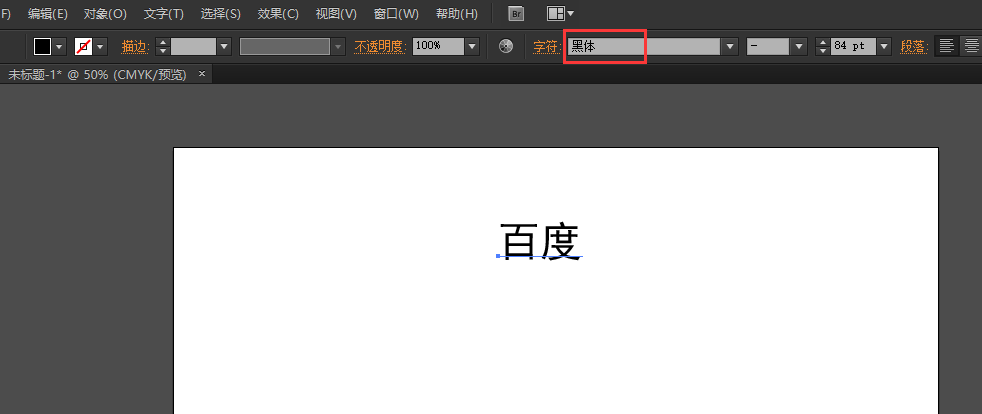Click the 84 pt font size field
Image resolution: width=982 pixels, height=414 pixels.
click(853, 46)
